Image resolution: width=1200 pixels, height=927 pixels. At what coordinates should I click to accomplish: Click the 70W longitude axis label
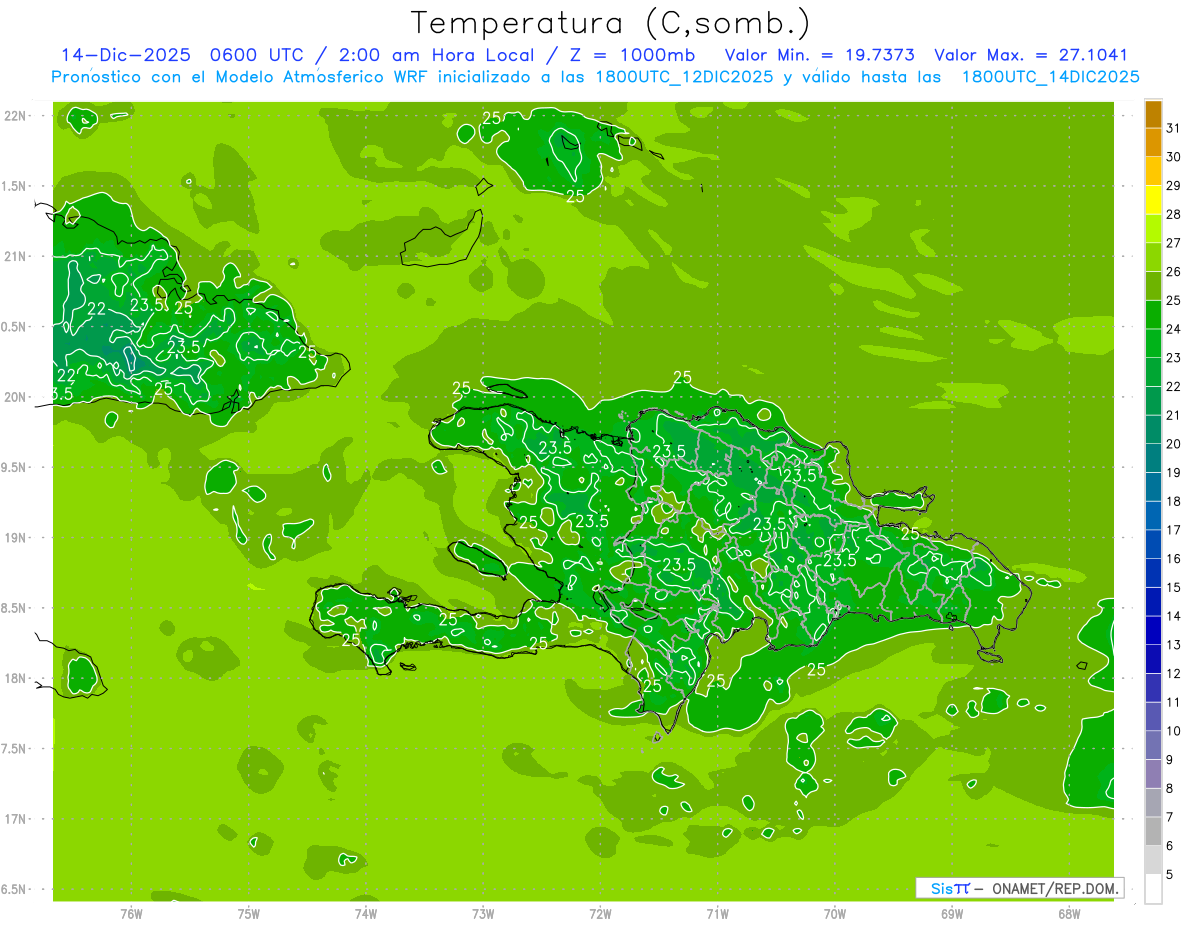[x=835, y=913]
